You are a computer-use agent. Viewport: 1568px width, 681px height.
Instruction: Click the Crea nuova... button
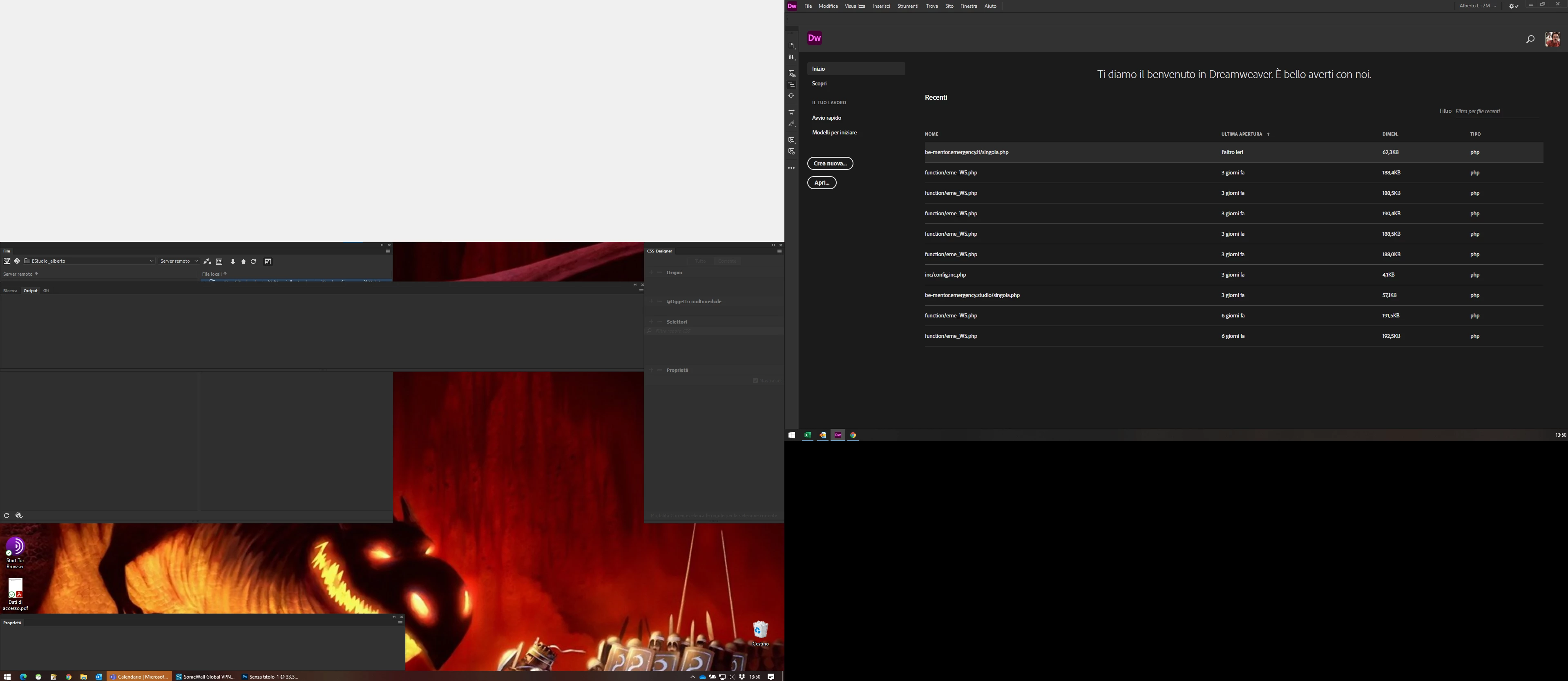(830, 163)
